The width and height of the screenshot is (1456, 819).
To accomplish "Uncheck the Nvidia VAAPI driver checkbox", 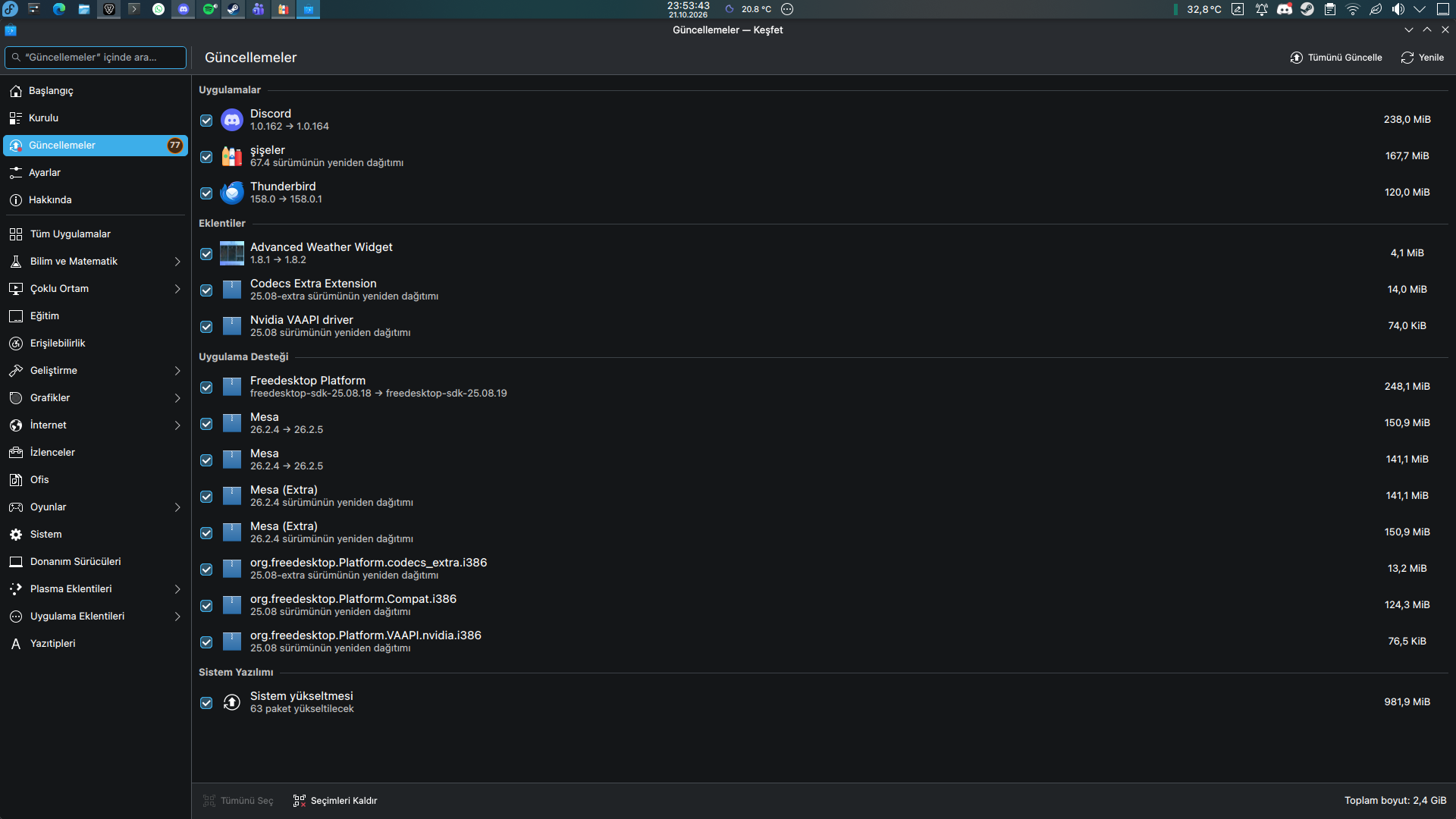I will (x=206, y=327).
